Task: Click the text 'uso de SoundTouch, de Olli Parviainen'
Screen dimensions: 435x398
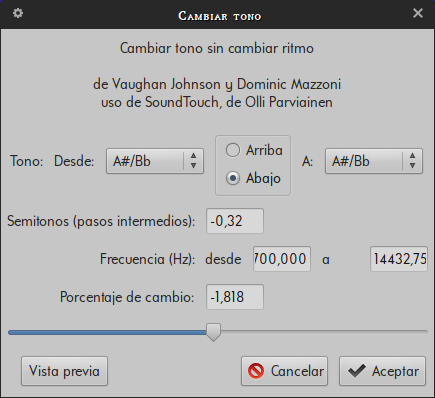Action: point(217,102)
